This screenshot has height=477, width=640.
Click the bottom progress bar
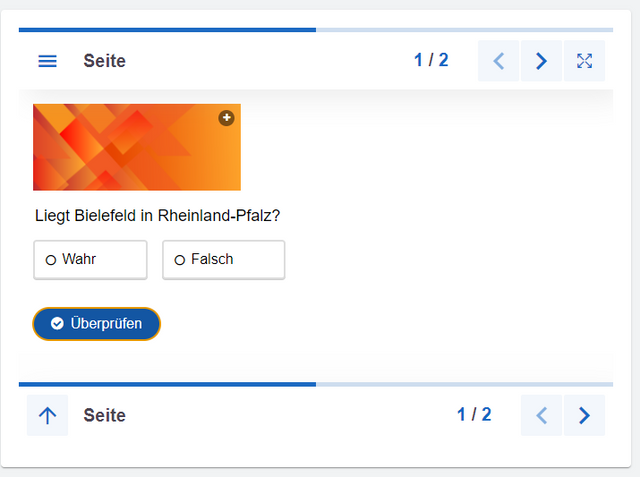pyautogui.click(x=316, y=384)
